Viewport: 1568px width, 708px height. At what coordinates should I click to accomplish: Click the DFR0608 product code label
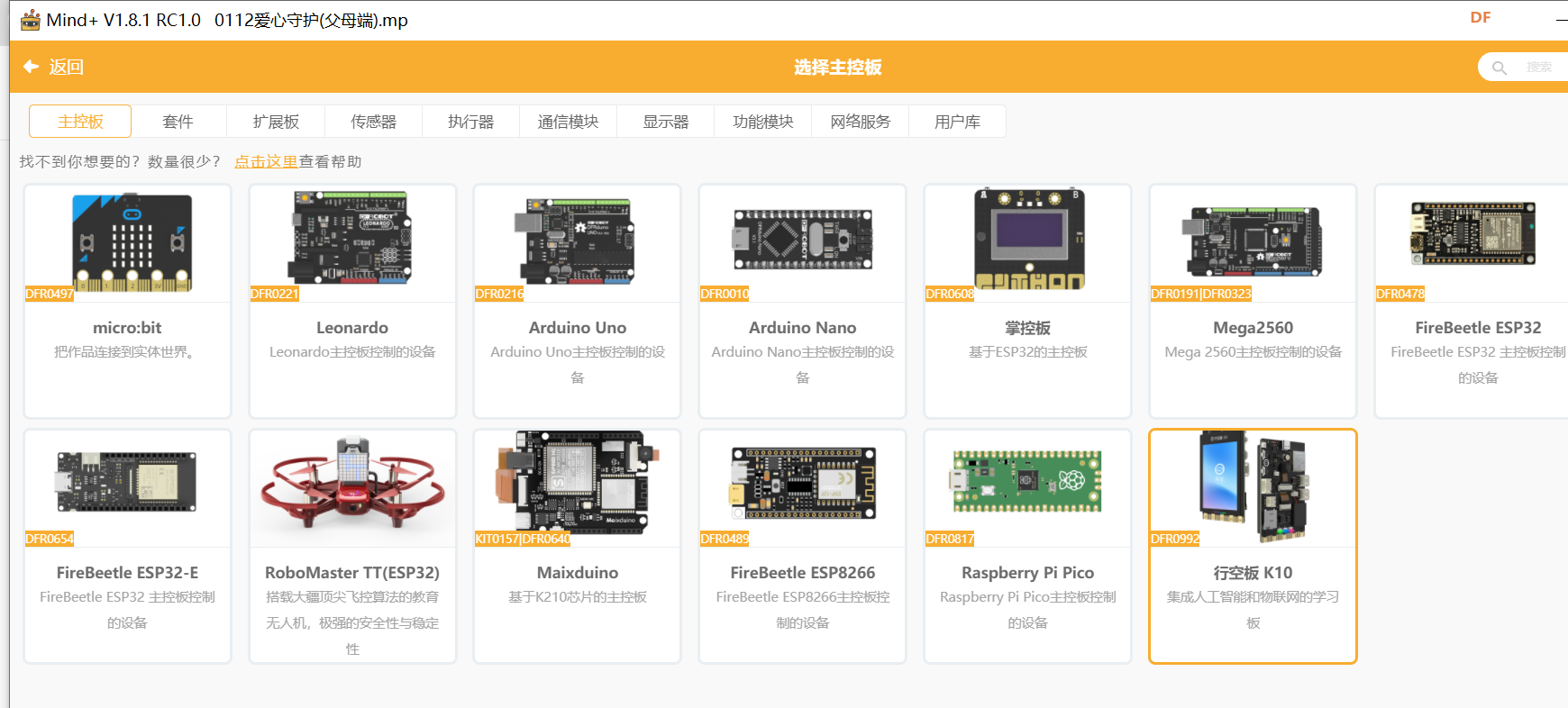tap(950, 294)
